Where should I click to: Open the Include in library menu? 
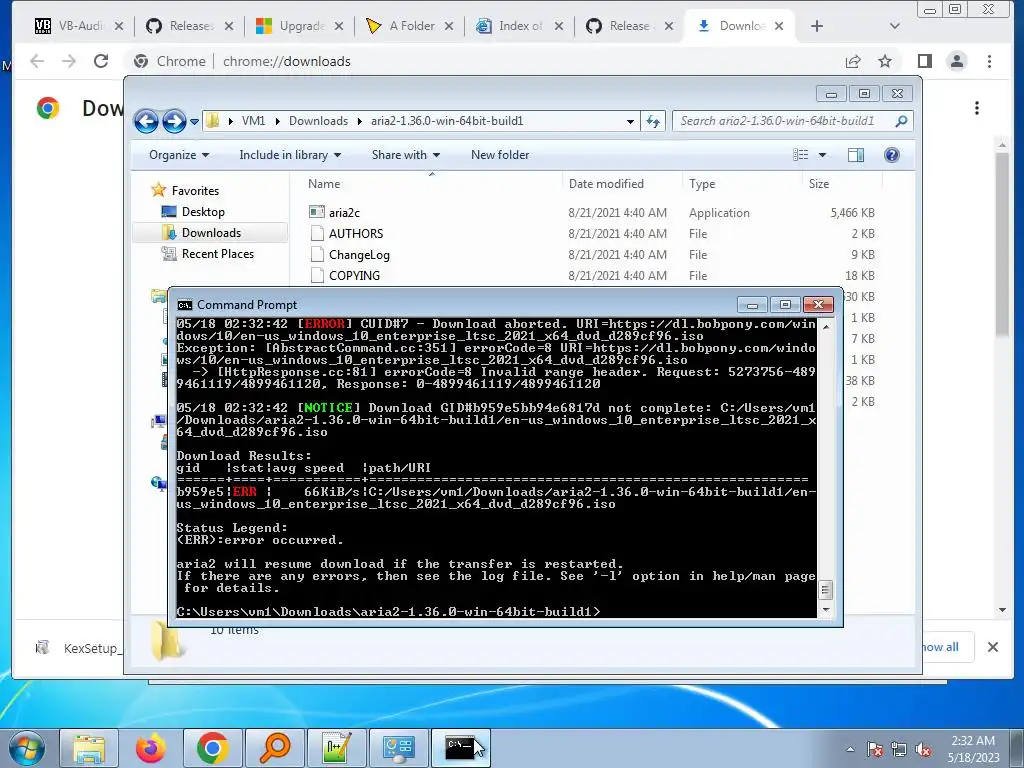[290, 155]
